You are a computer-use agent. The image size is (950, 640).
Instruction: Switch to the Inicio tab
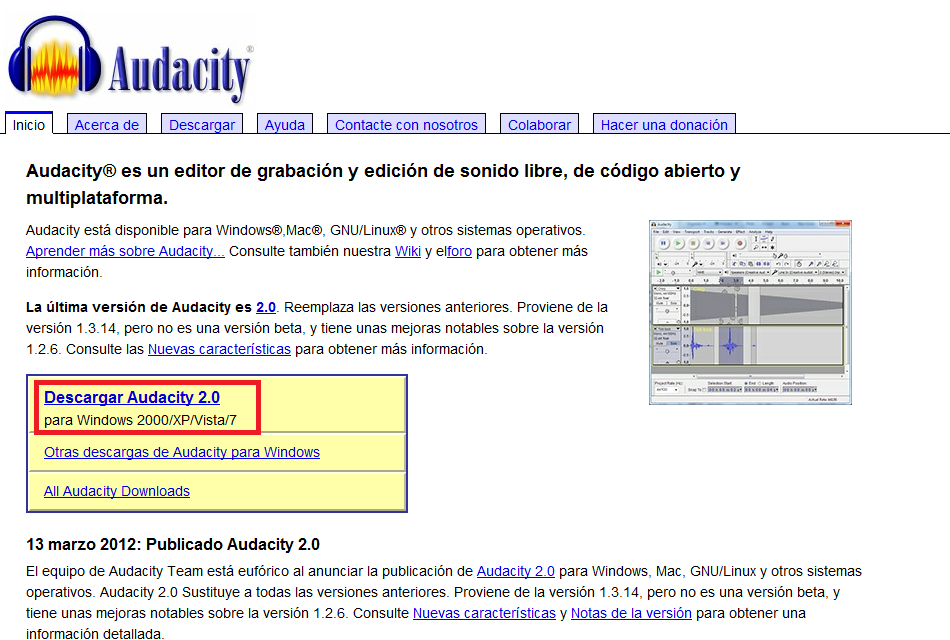point(29,125)
